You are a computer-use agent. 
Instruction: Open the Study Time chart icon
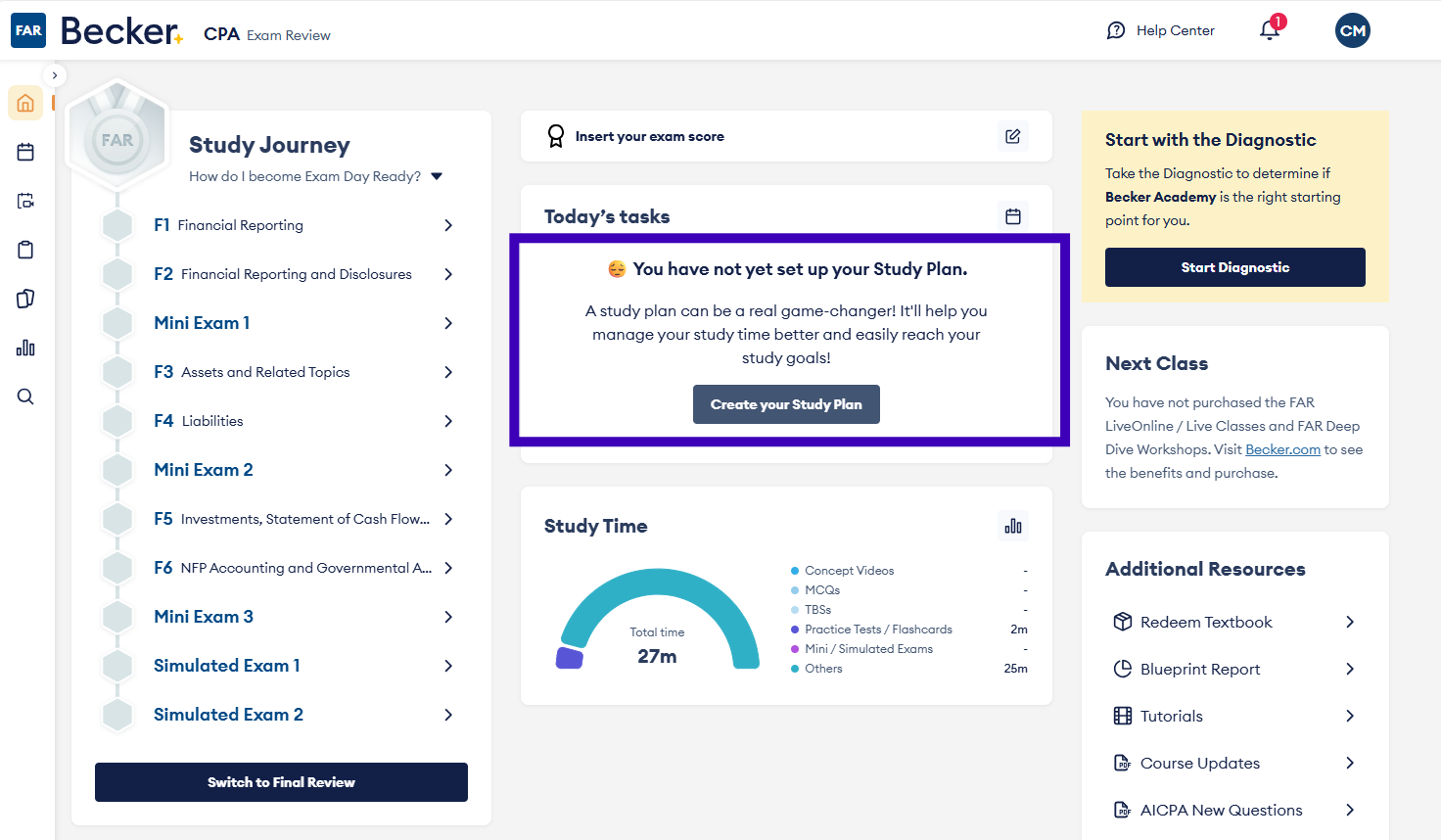[x=1013, y=526]
